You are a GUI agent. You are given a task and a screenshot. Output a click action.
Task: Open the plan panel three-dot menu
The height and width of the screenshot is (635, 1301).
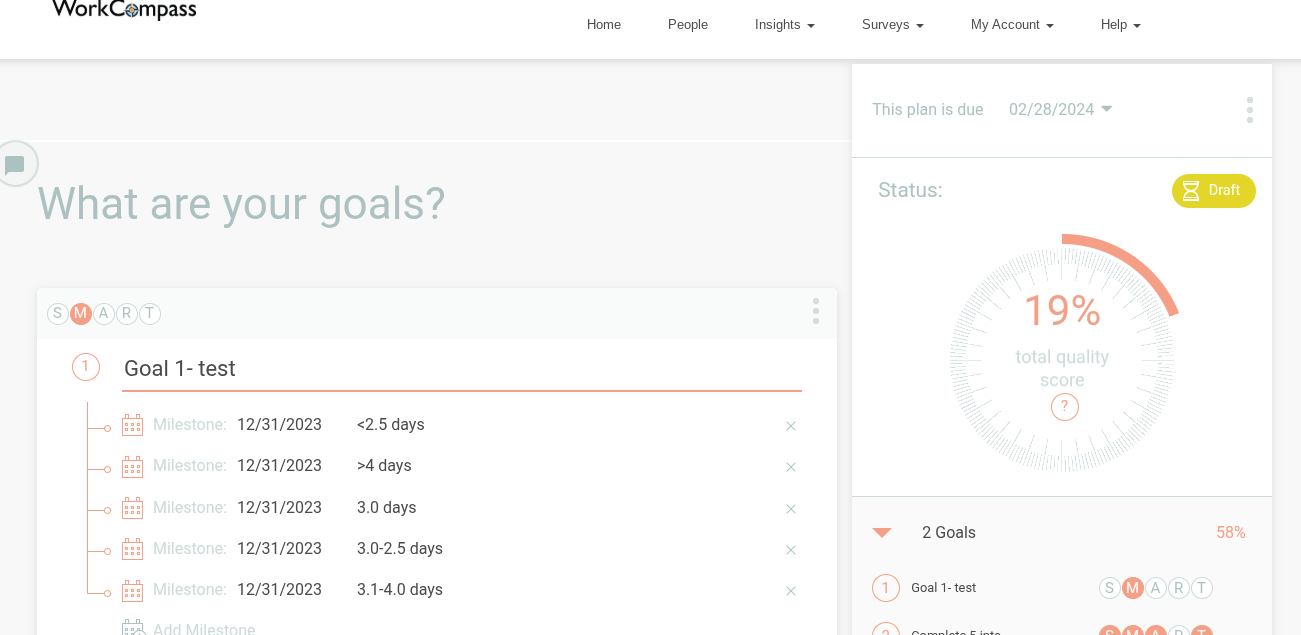pyautogui.click(x=1249, y=110)
